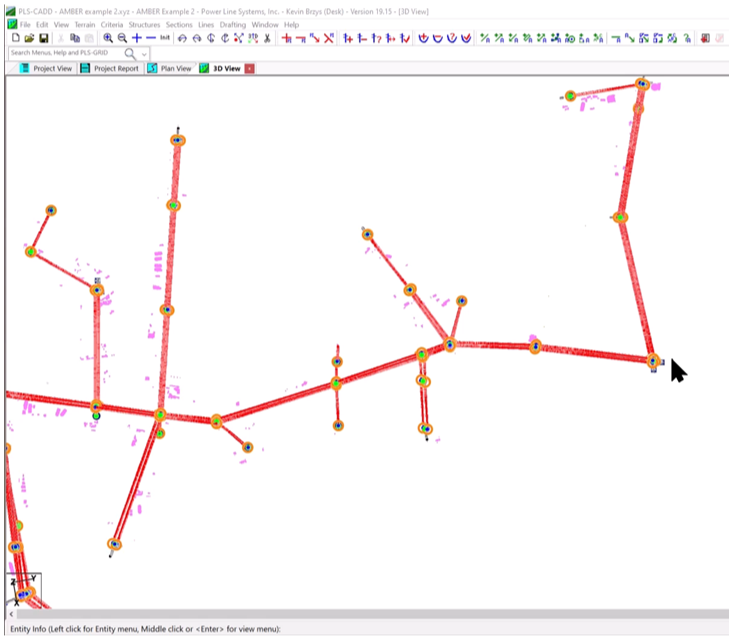Click the Zoom Out magnifier icon

click(x=122, y=38)
